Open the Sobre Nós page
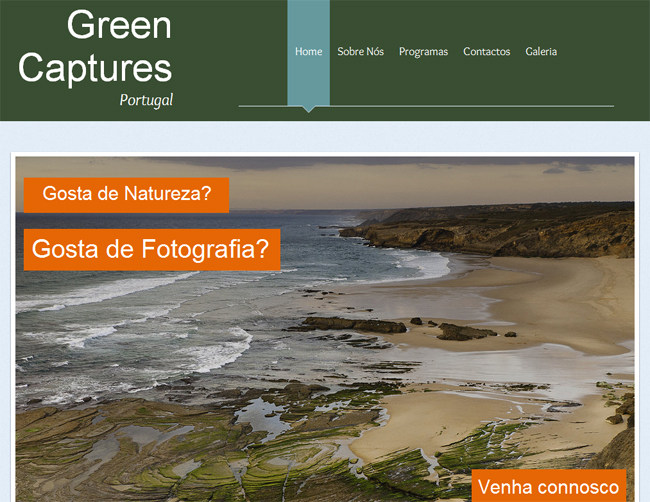Screen dimensions: 650x502 coord(360,52)
